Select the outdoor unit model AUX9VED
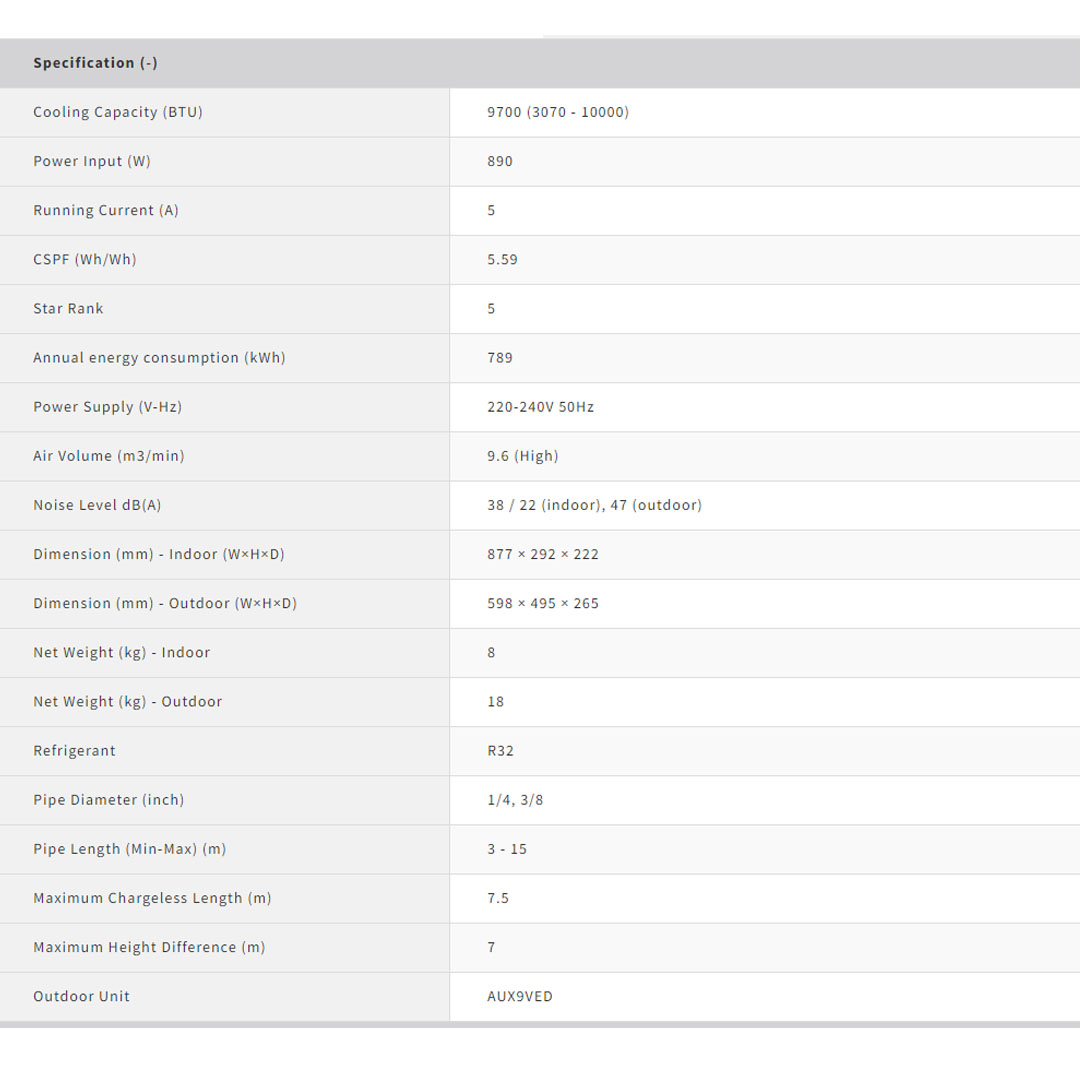Image resolution: width=1080 pixels, height=1080 pixels. (520, 996)
